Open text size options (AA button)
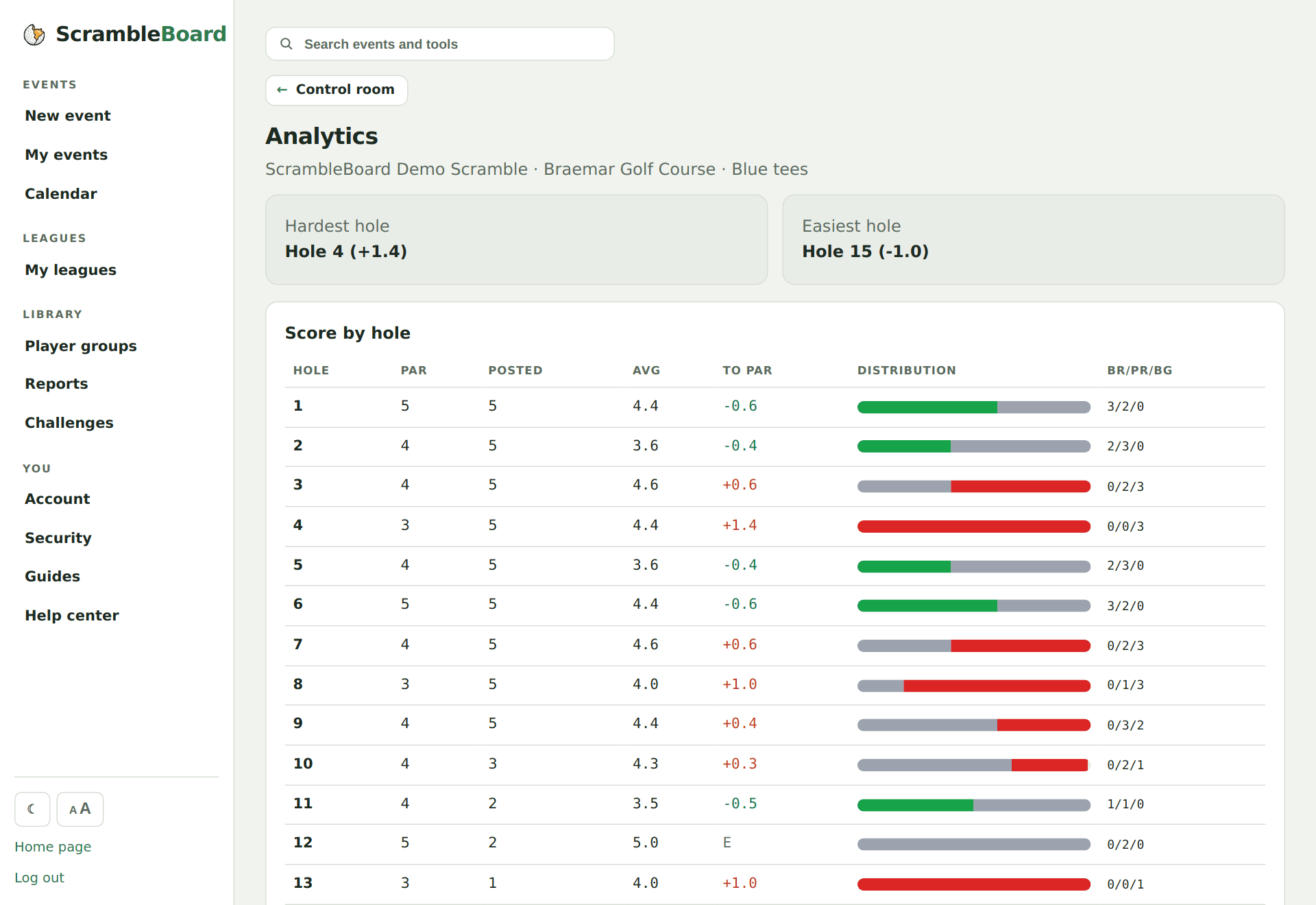This screenshot has width=1316, height=905. point(80,809)
